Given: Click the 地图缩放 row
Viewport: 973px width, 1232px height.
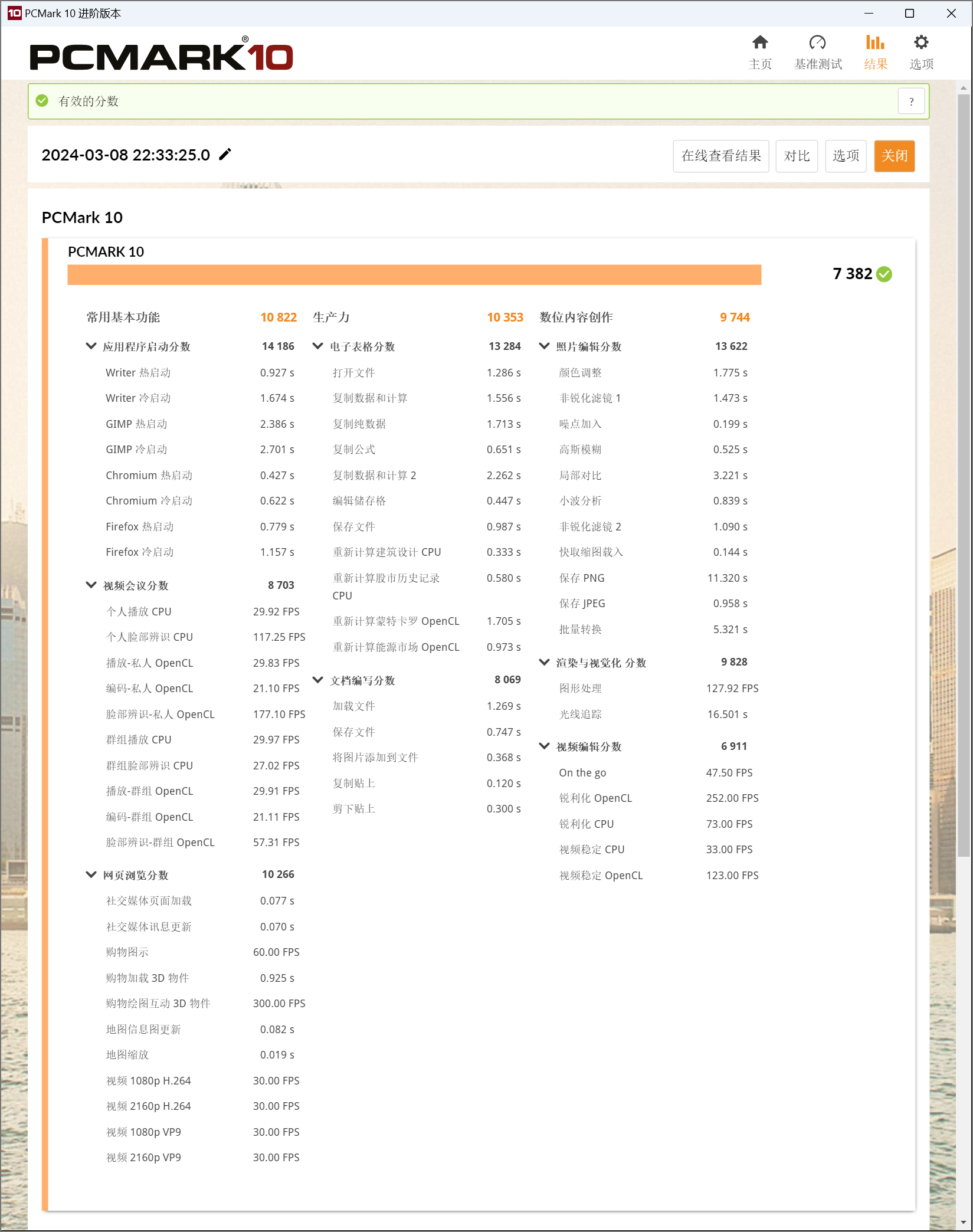Looking at the screenshot, I should click(x=199, y=1055).
